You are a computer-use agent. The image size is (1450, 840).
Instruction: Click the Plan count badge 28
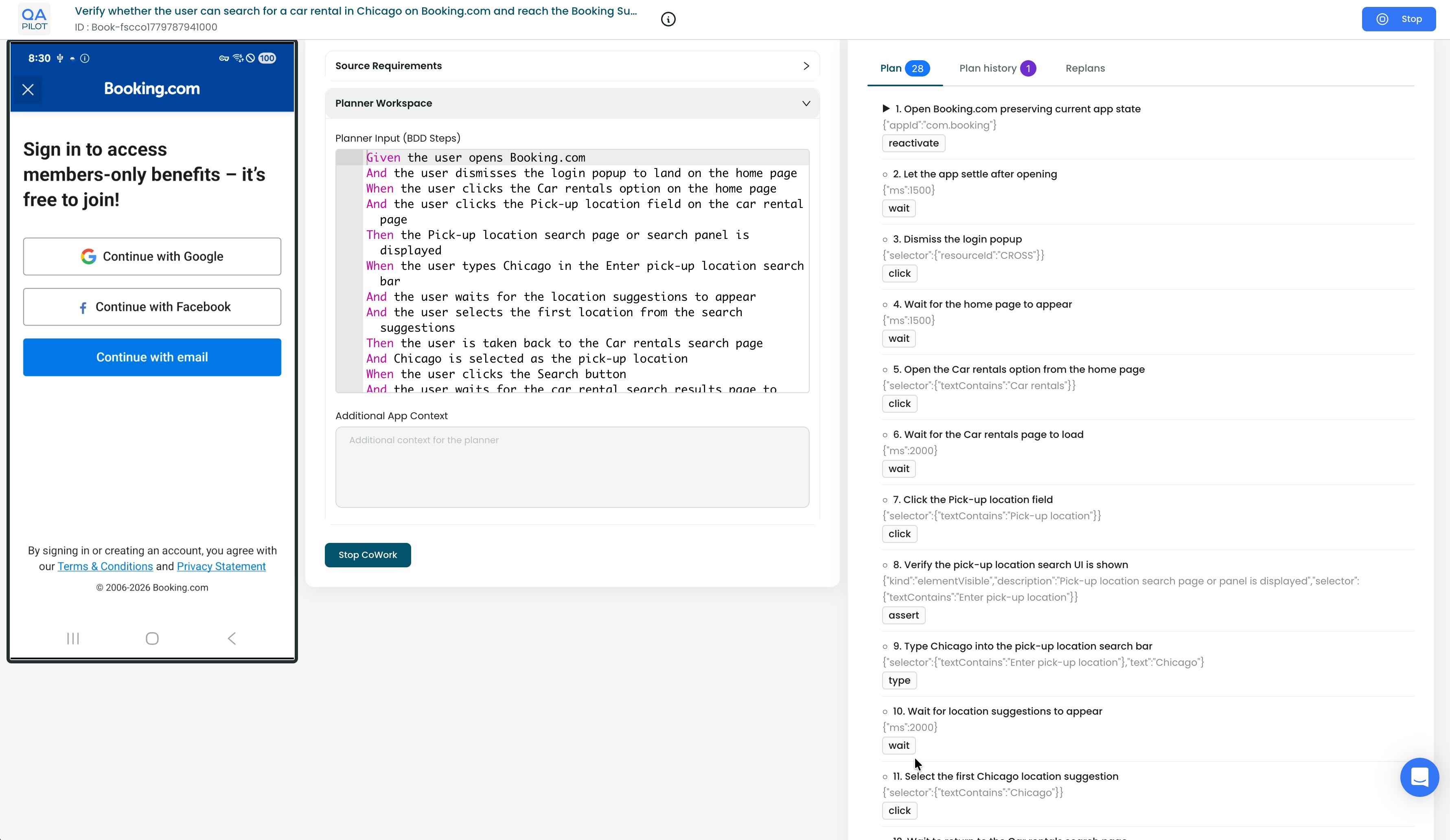(917, 68)
